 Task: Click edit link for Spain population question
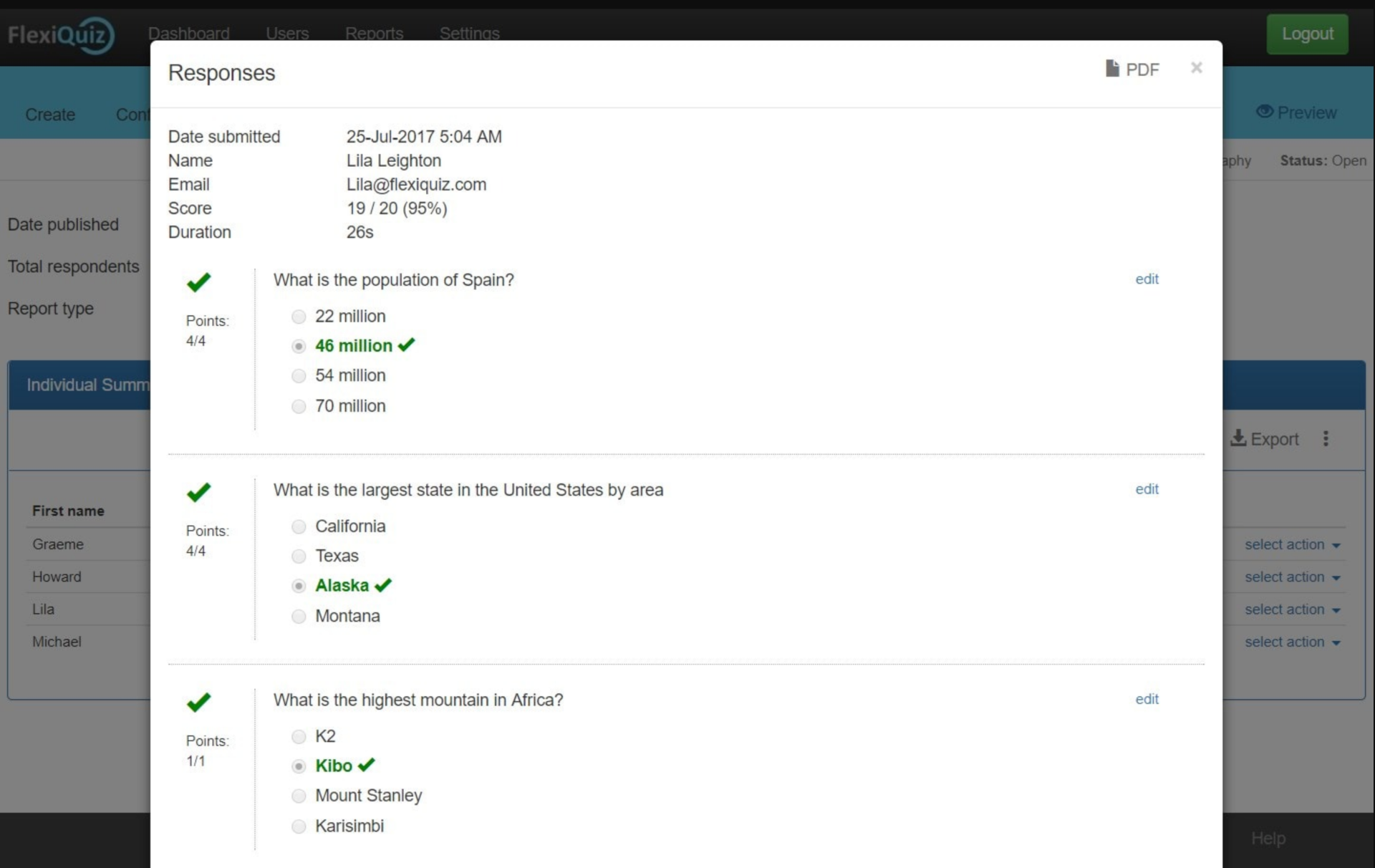tap(1147, 279)
